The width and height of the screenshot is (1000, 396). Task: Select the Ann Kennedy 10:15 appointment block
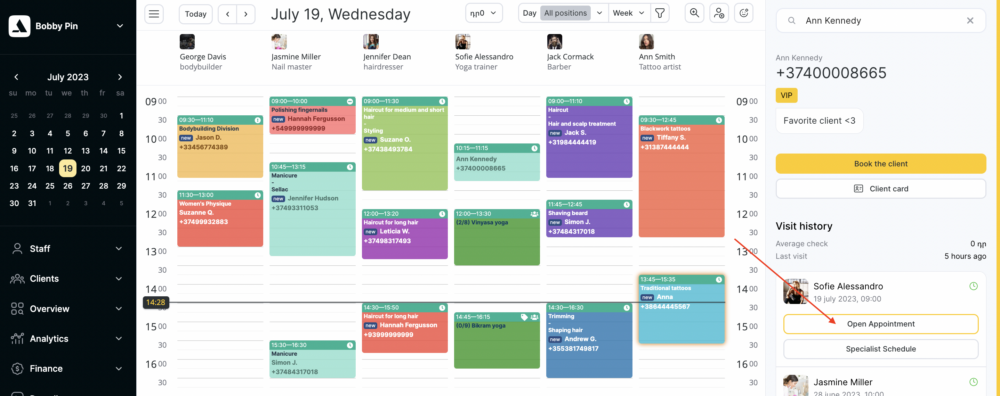(x=497, y=162)
